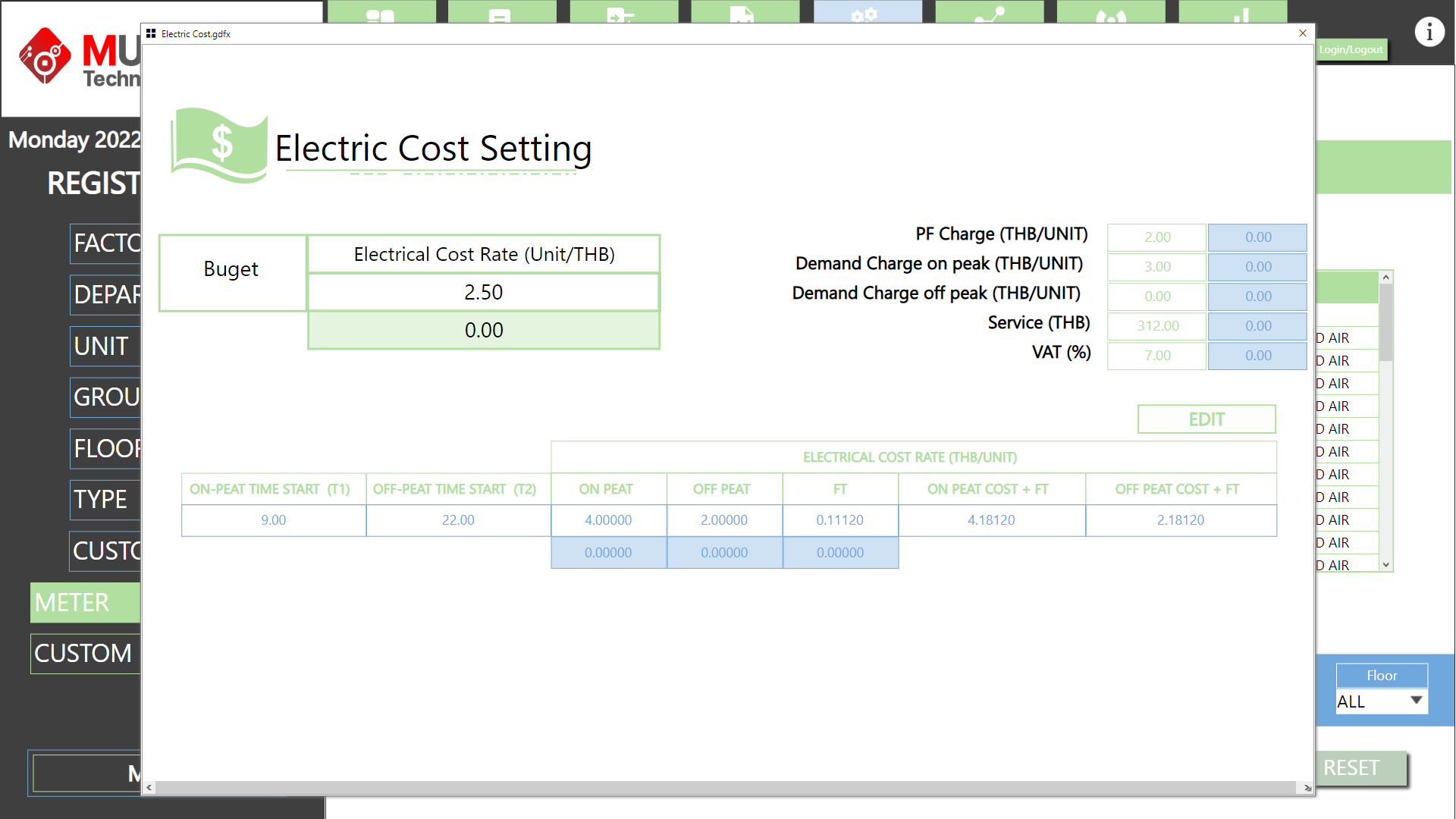Open the Floor ALL dropdown
The image size is (1456, 819).
coord(1382,701)
